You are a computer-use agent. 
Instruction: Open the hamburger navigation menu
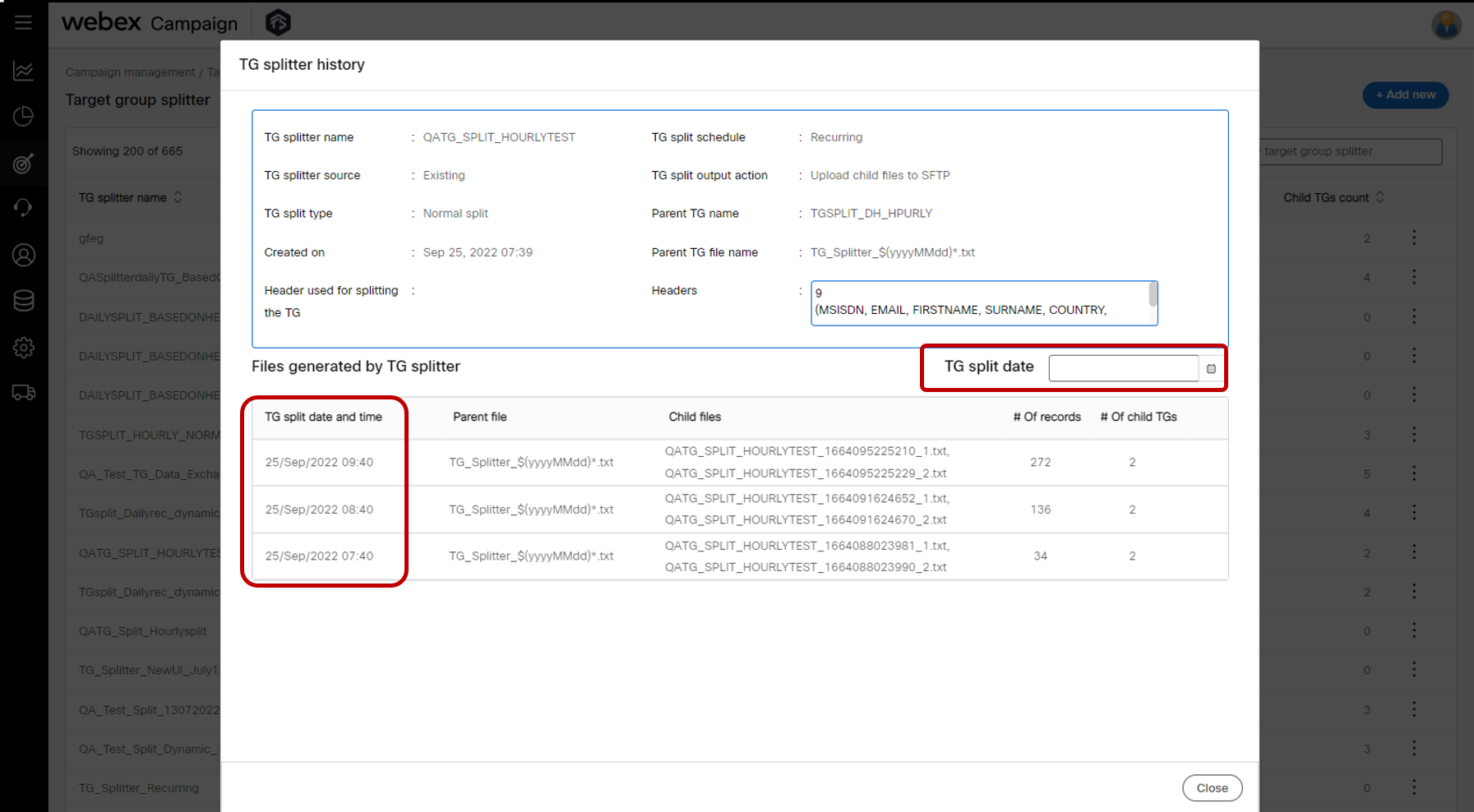pos(23,22)
